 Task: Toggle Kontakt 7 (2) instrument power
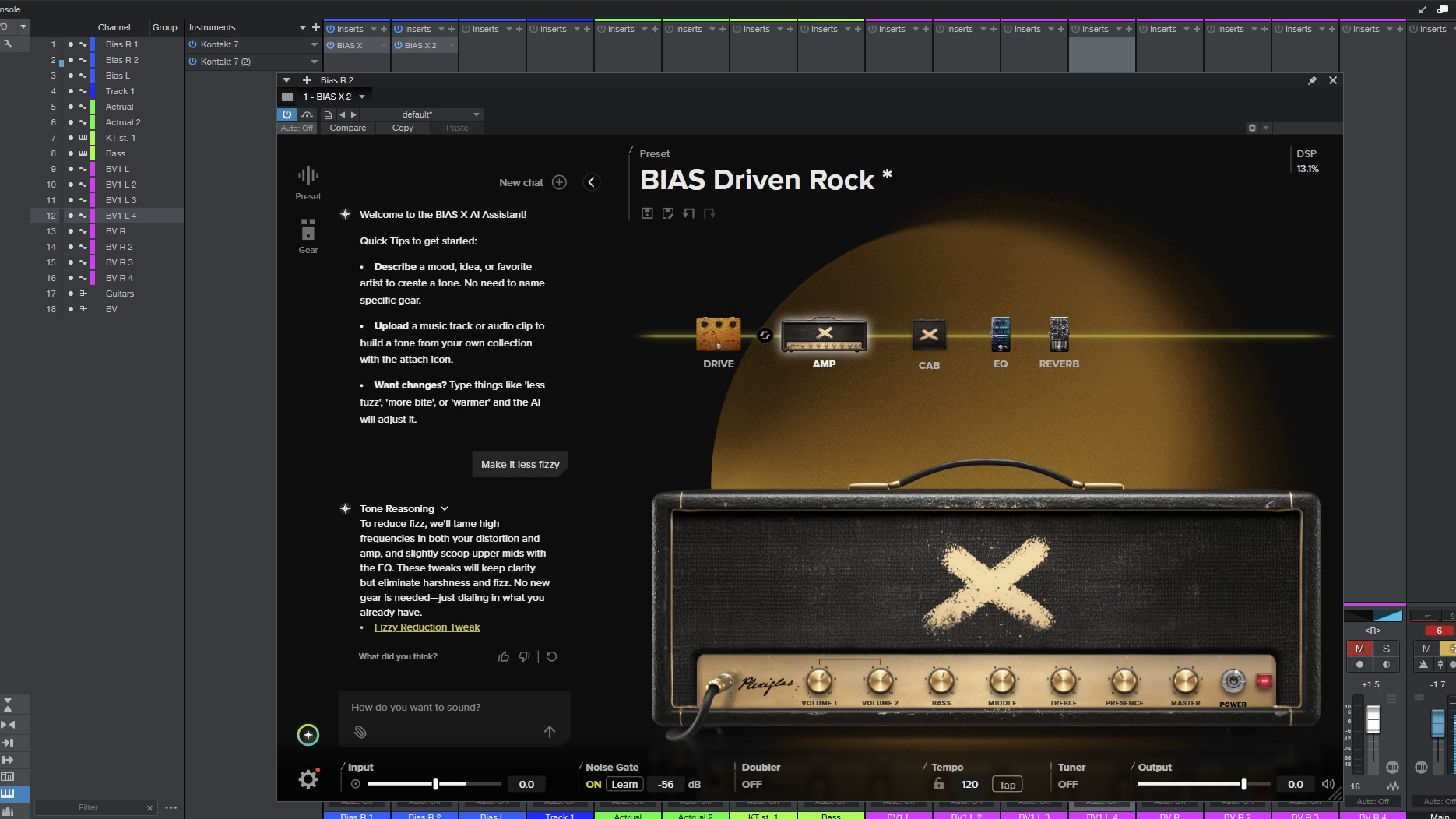[x=192, y=62]
